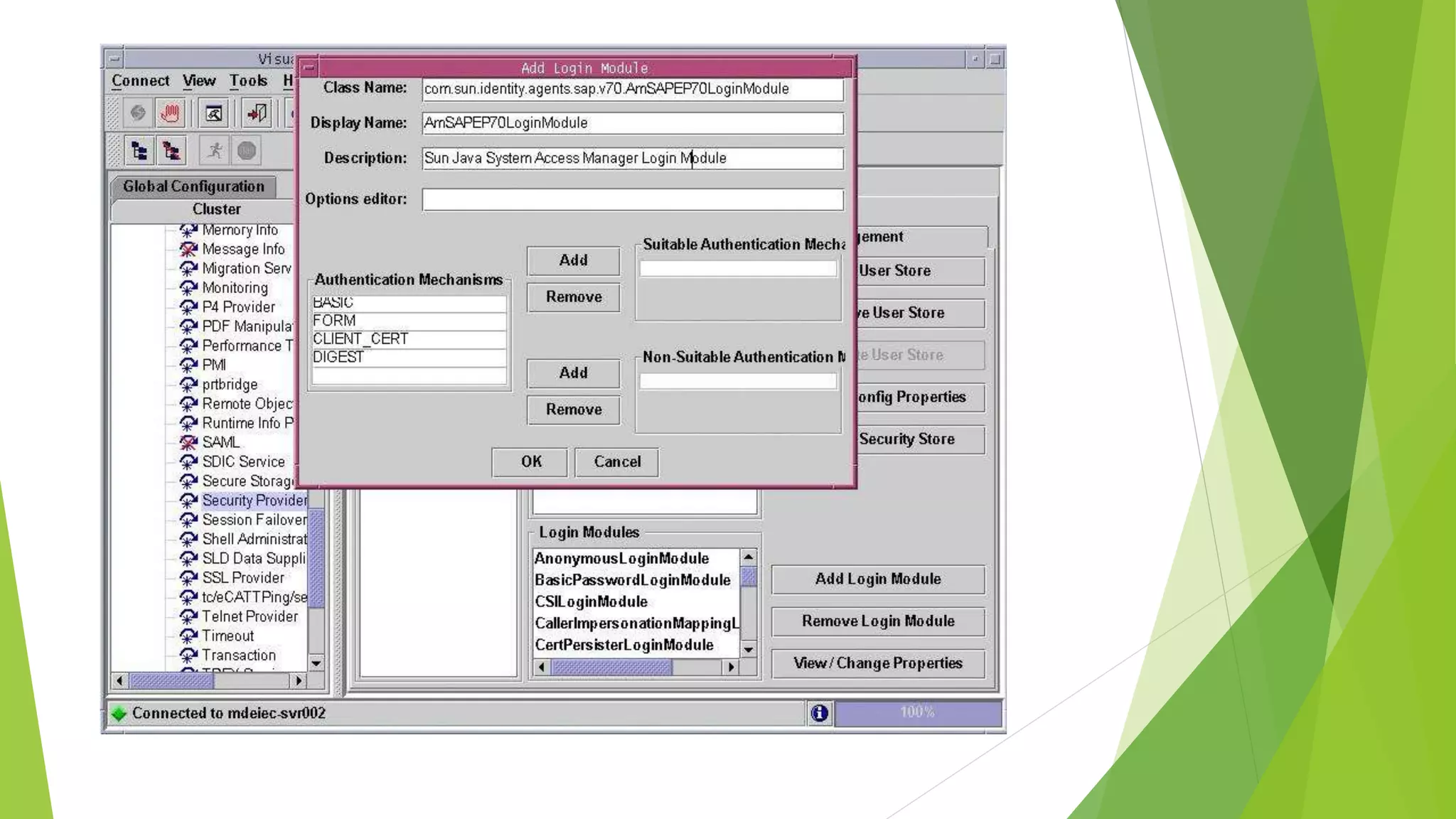1456x819 pixels.
Task: Open the Tools menu
Action: [x=248, y=81]
